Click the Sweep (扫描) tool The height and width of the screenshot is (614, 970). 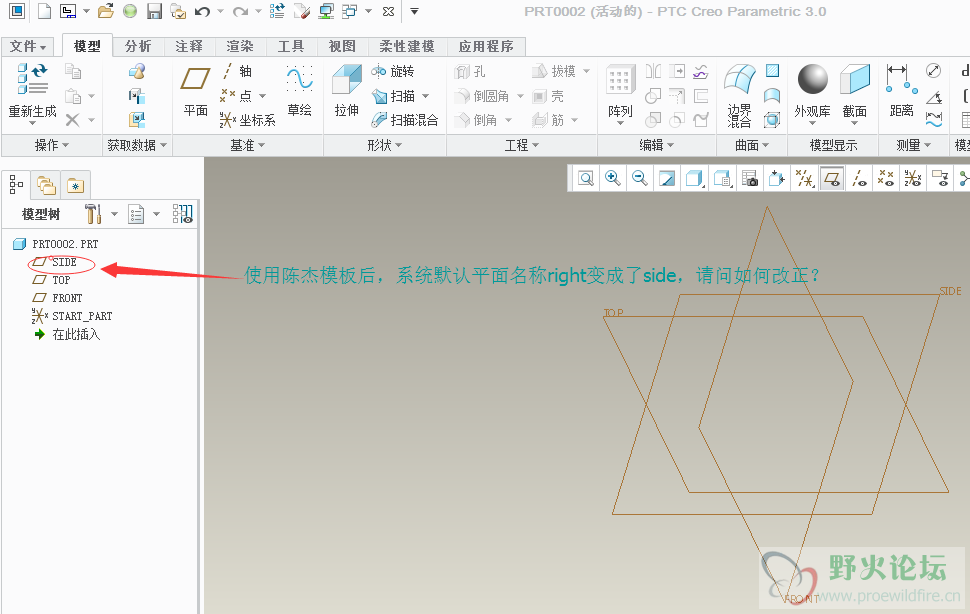pos(393,96)
